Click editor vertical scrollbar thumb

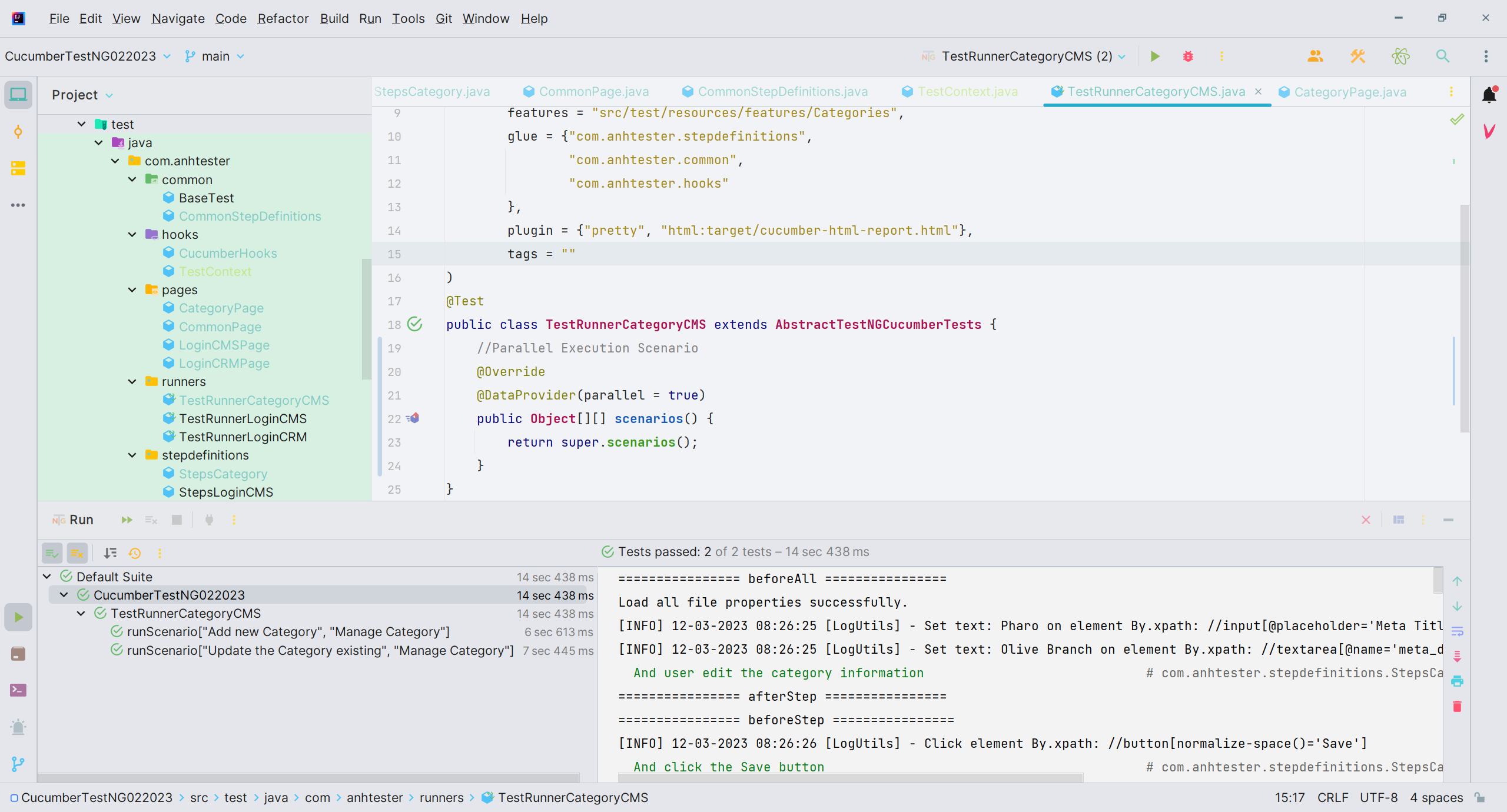[1465, 319]
